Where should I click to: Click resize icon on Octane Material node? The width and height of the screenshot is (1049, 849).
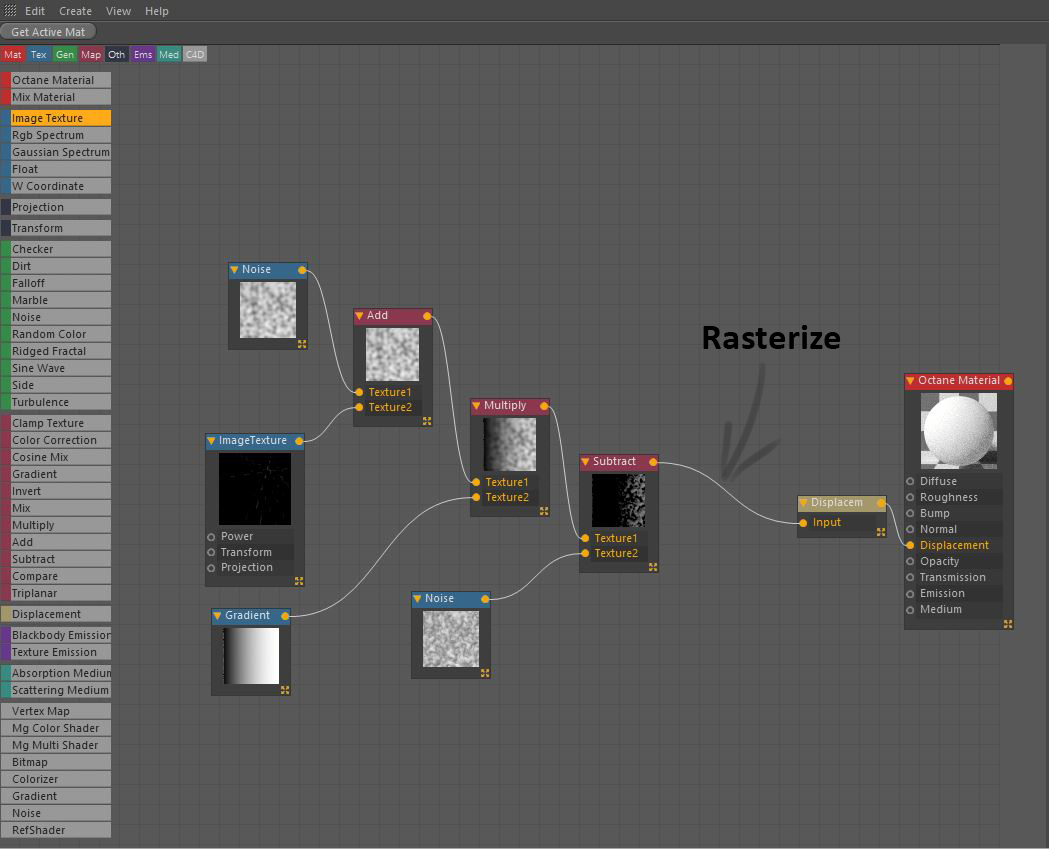[x=1008, y=624]
